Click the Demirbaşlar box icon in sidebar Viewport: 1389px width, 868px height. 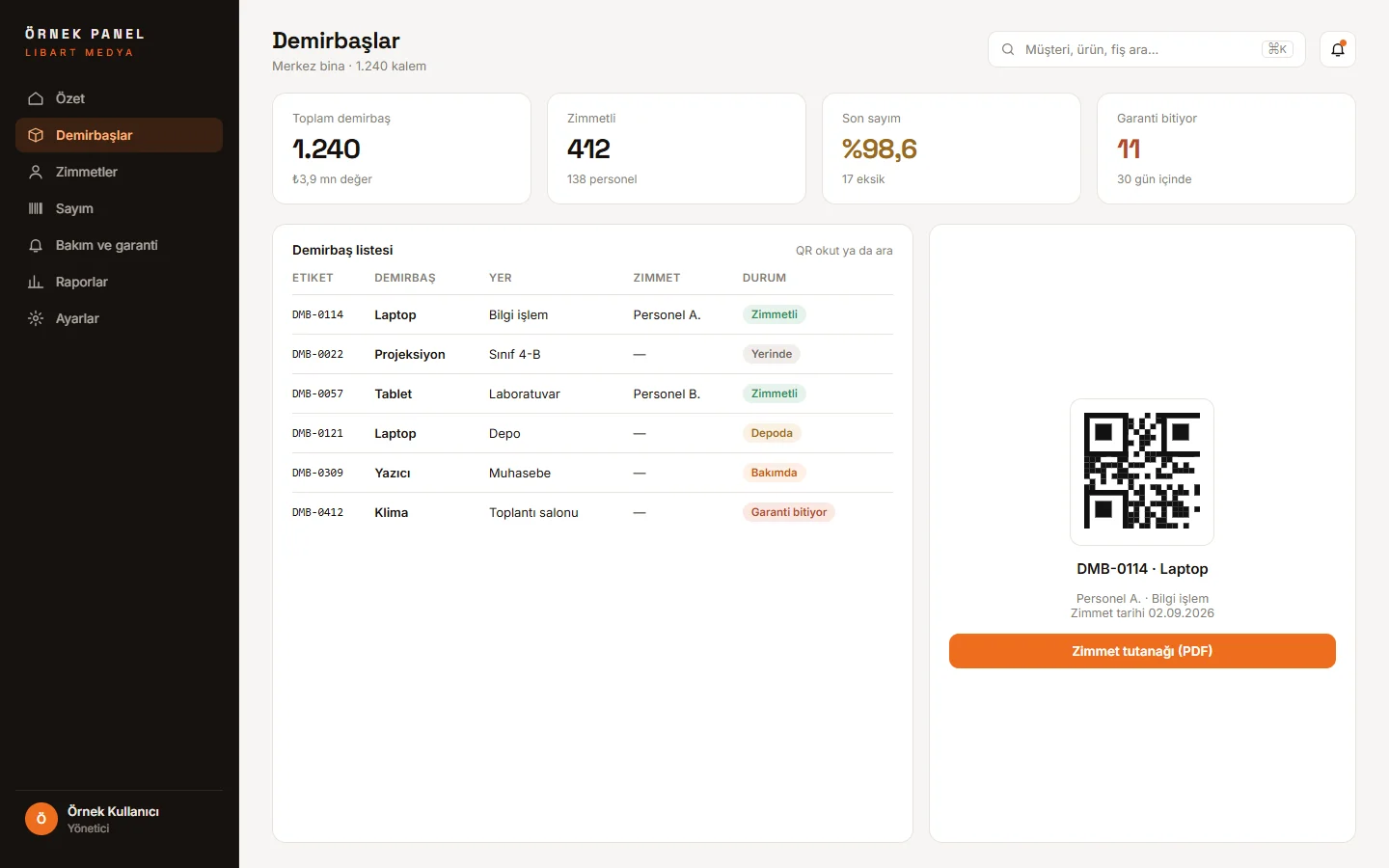[x=36, y=135]
